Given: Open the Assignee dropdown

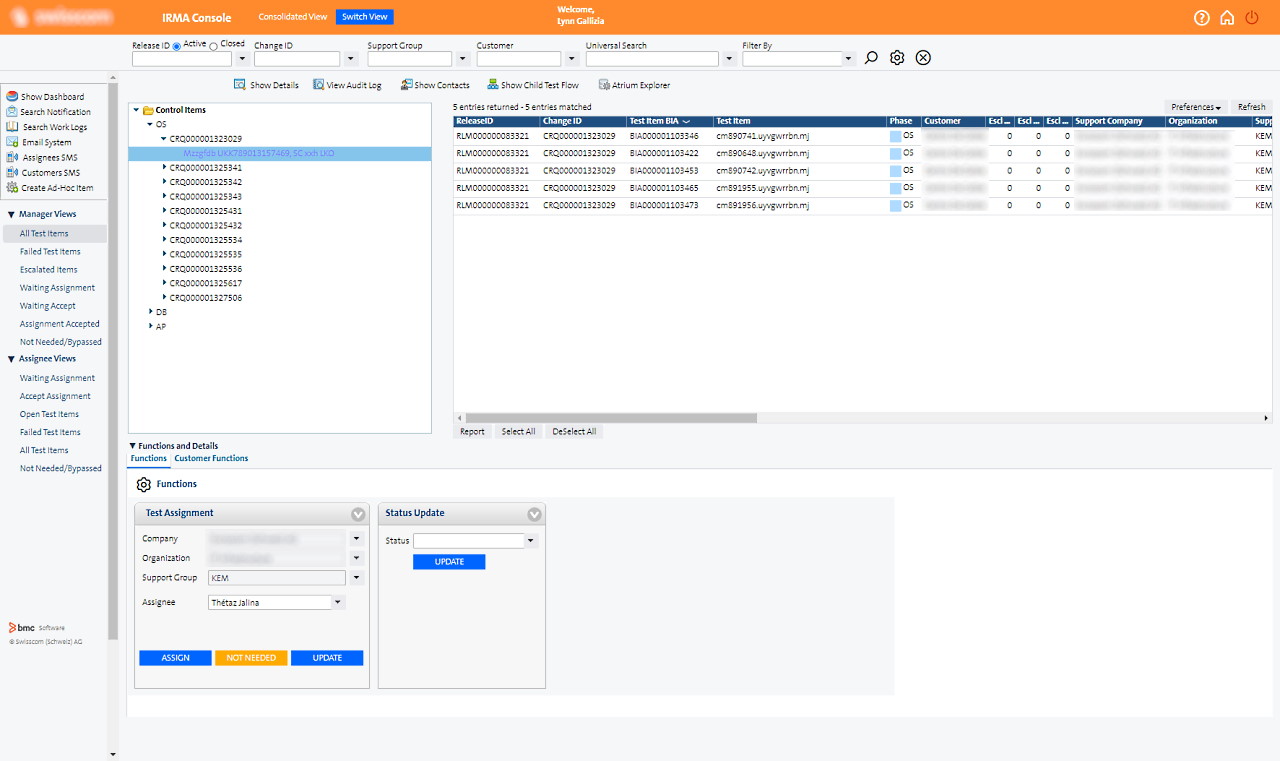Looking at the screenshot, I should [338, 602].
